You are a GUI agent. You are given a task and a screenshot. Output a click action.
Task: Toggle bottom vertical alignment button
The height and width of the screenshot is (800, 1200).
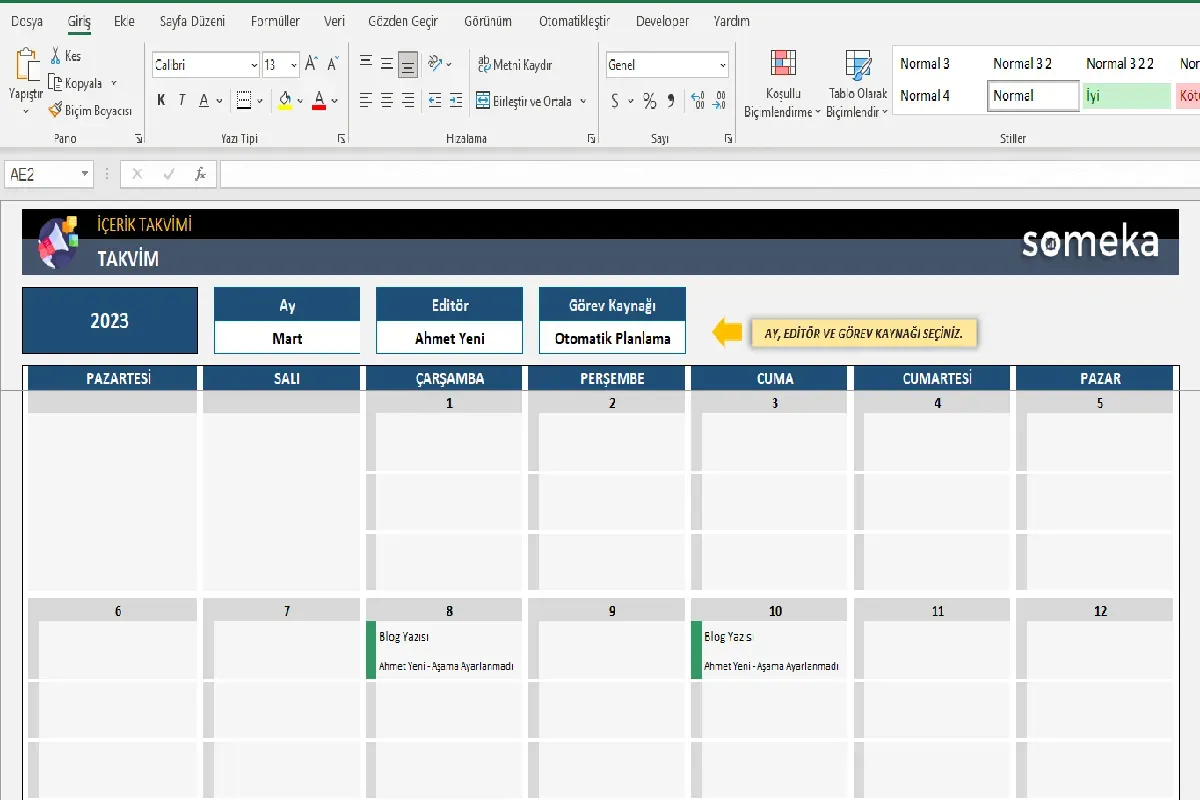(407, 65)
